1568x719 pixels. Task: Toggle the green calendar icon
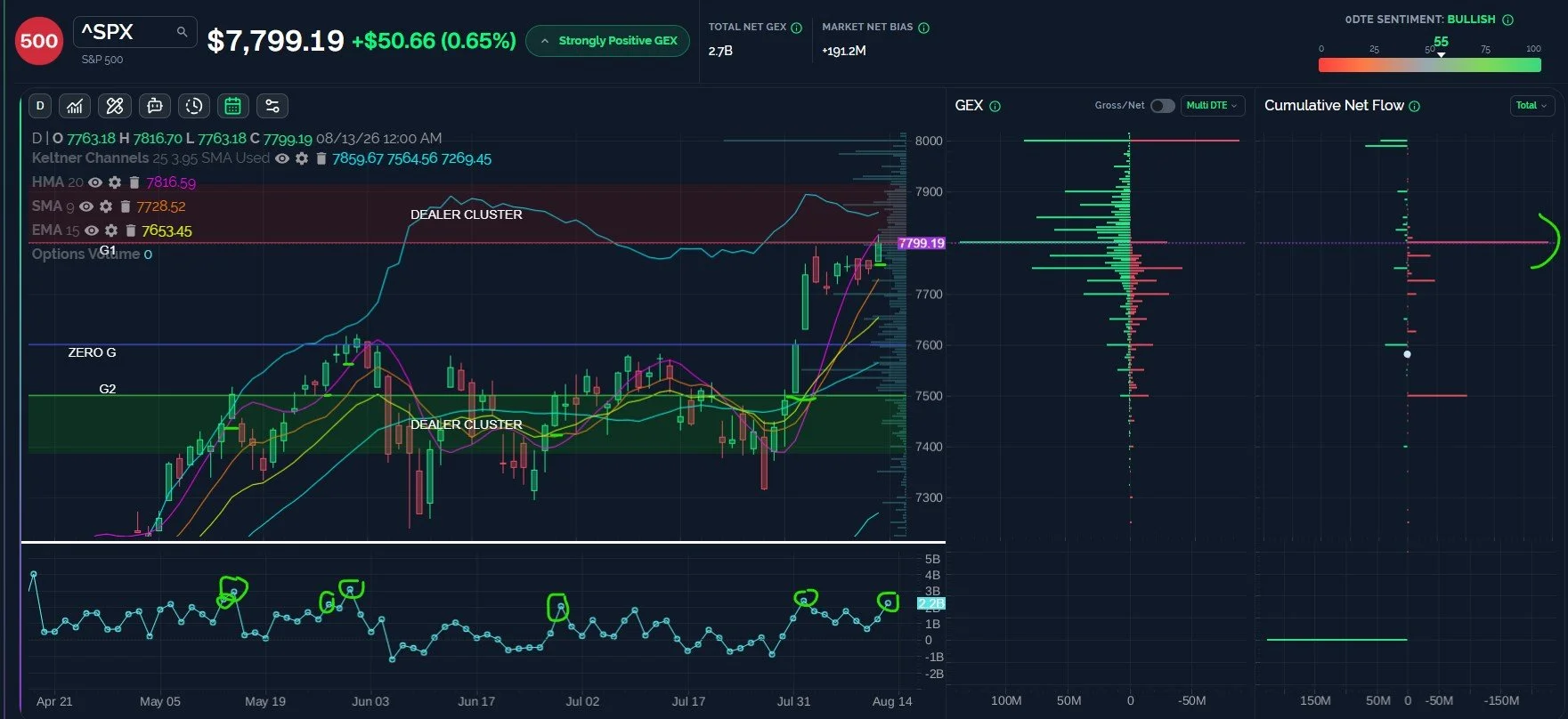pyautogui.click(x=232, y=106)
